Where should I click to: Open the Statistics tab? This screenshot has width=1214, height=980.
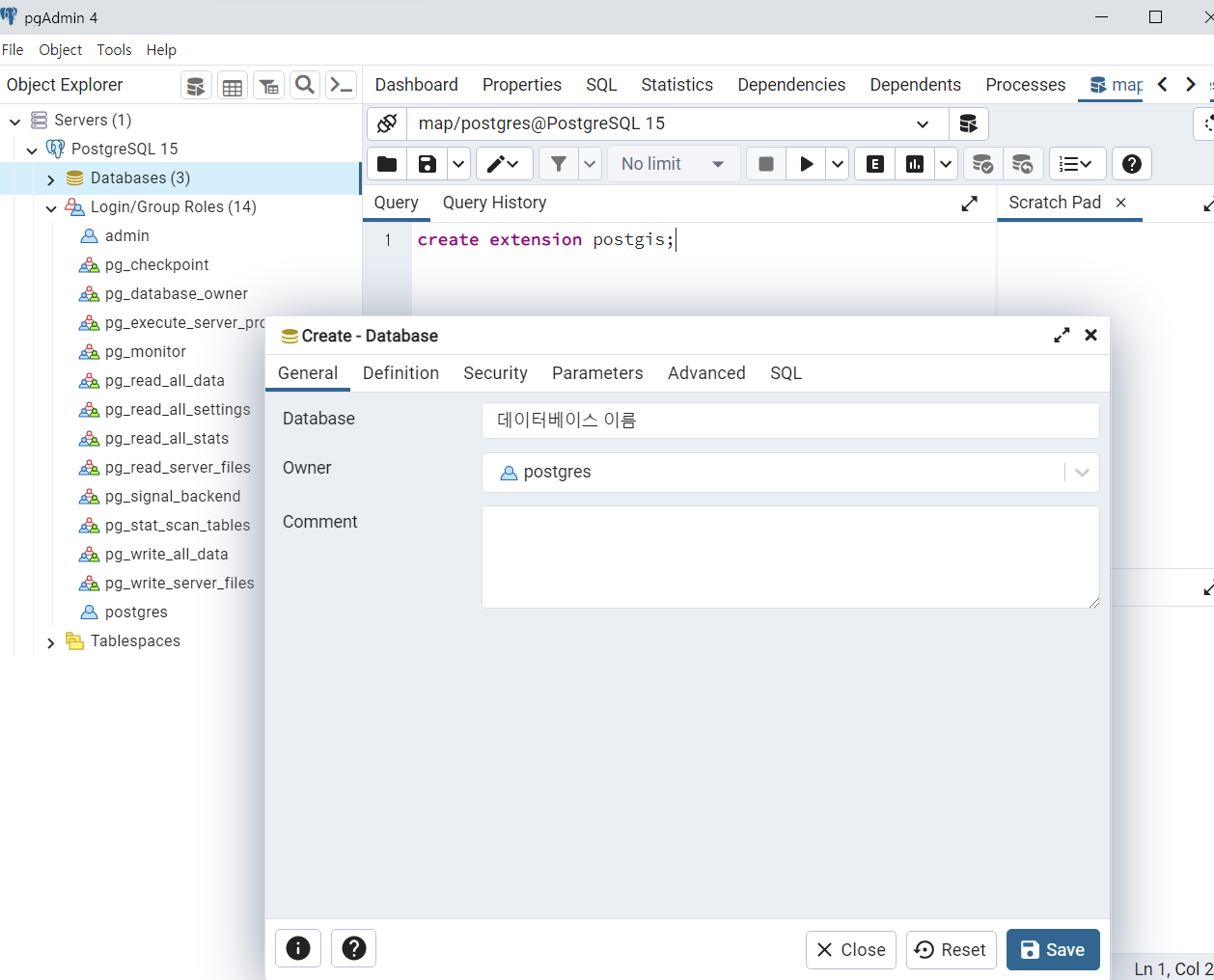click(676, 85)
